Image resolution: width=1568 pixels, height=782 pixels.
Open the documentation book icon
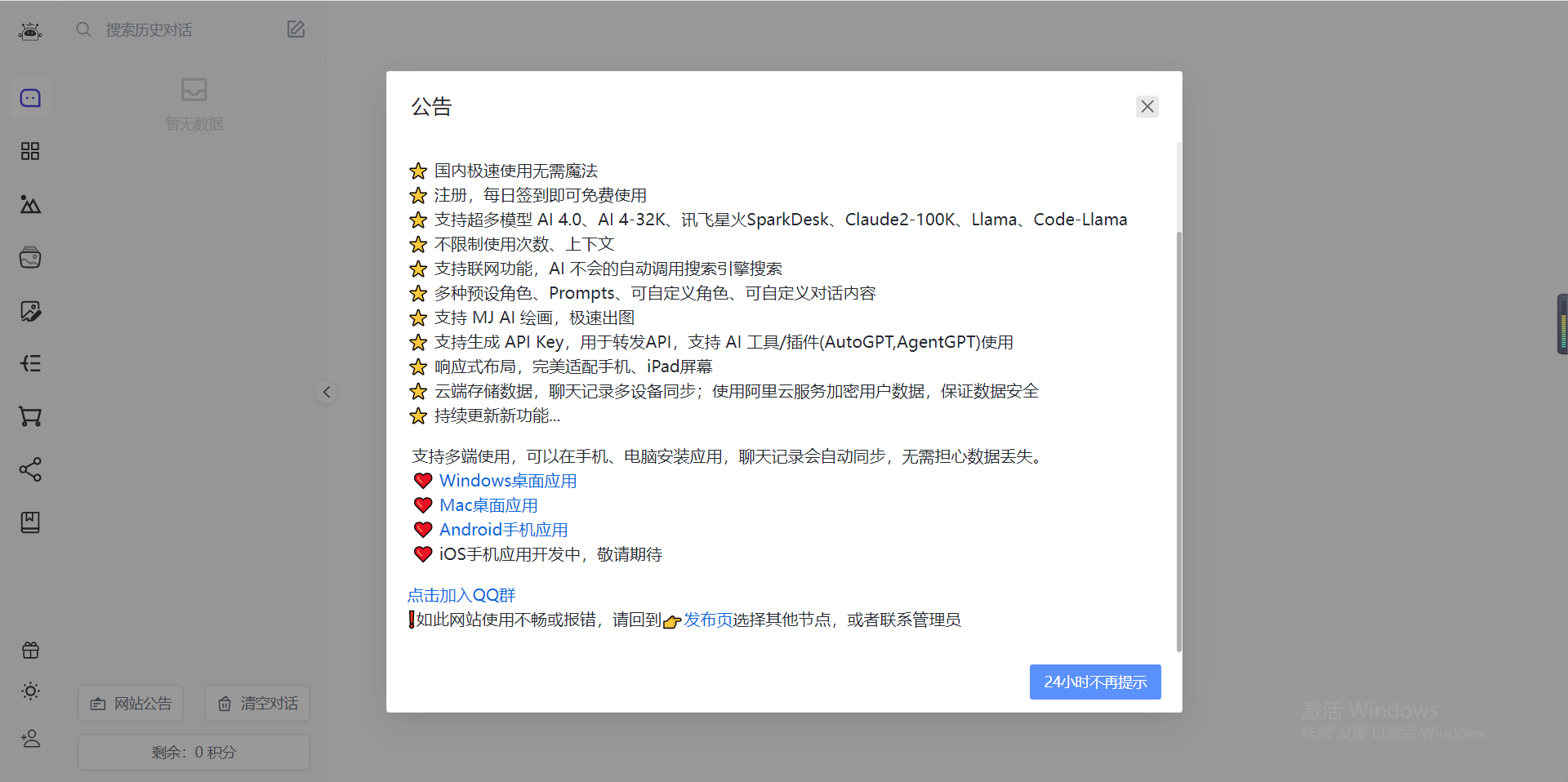pos(29,522)
